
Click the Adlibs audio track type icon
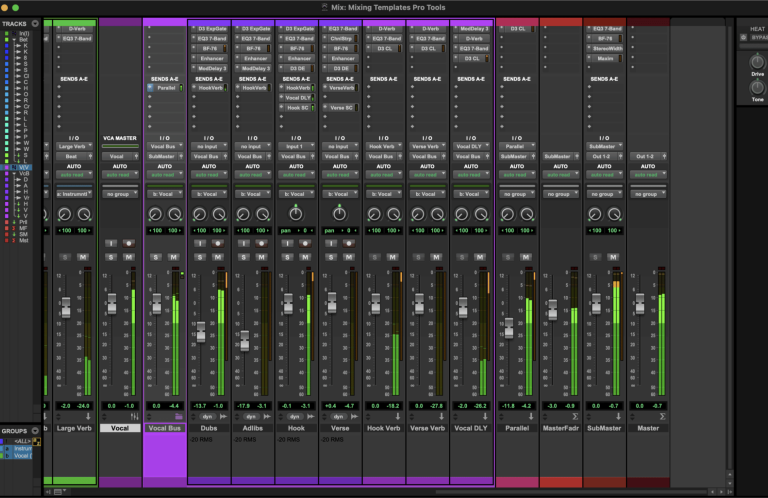(267, 417)
